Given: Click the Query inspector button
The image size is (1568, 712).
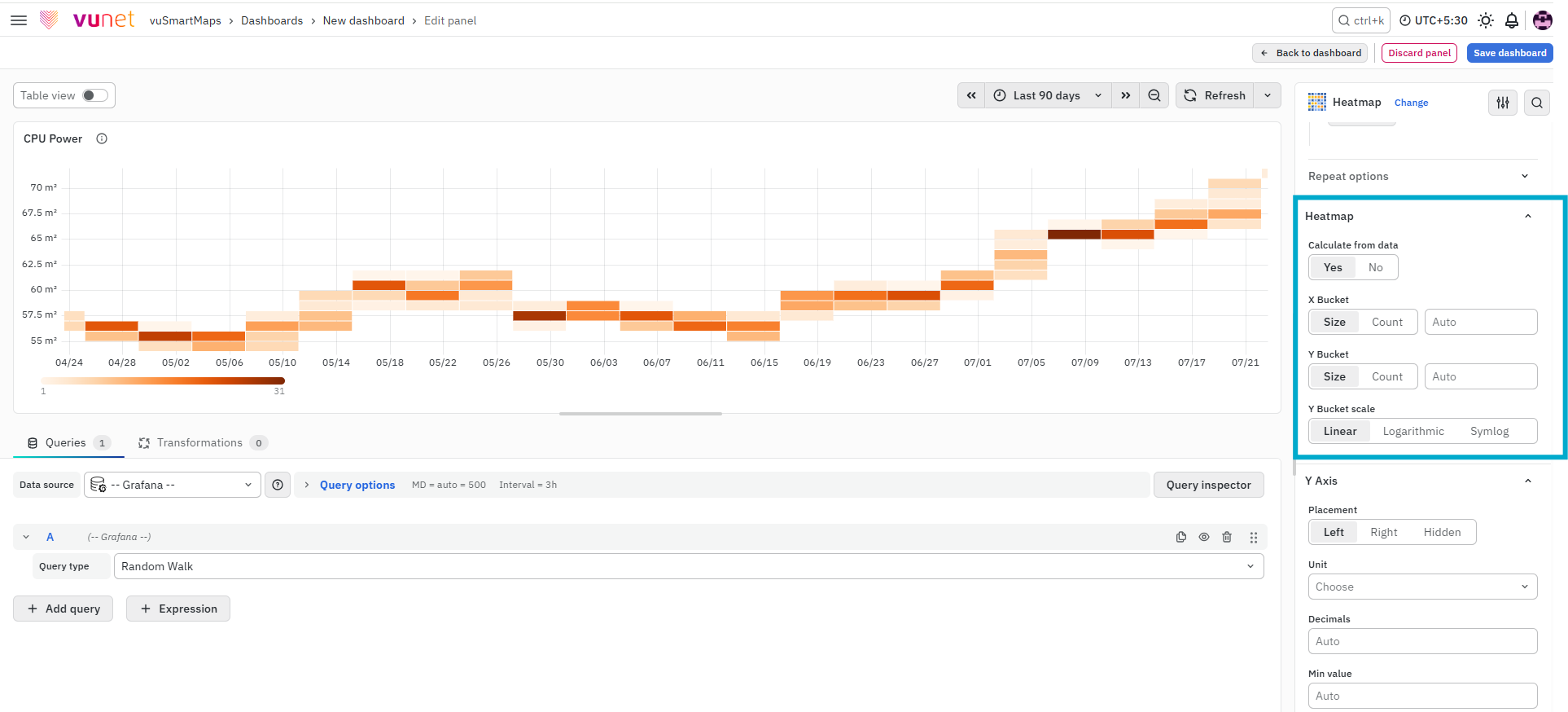Looking at the screenshot, I should point(1208,485).
